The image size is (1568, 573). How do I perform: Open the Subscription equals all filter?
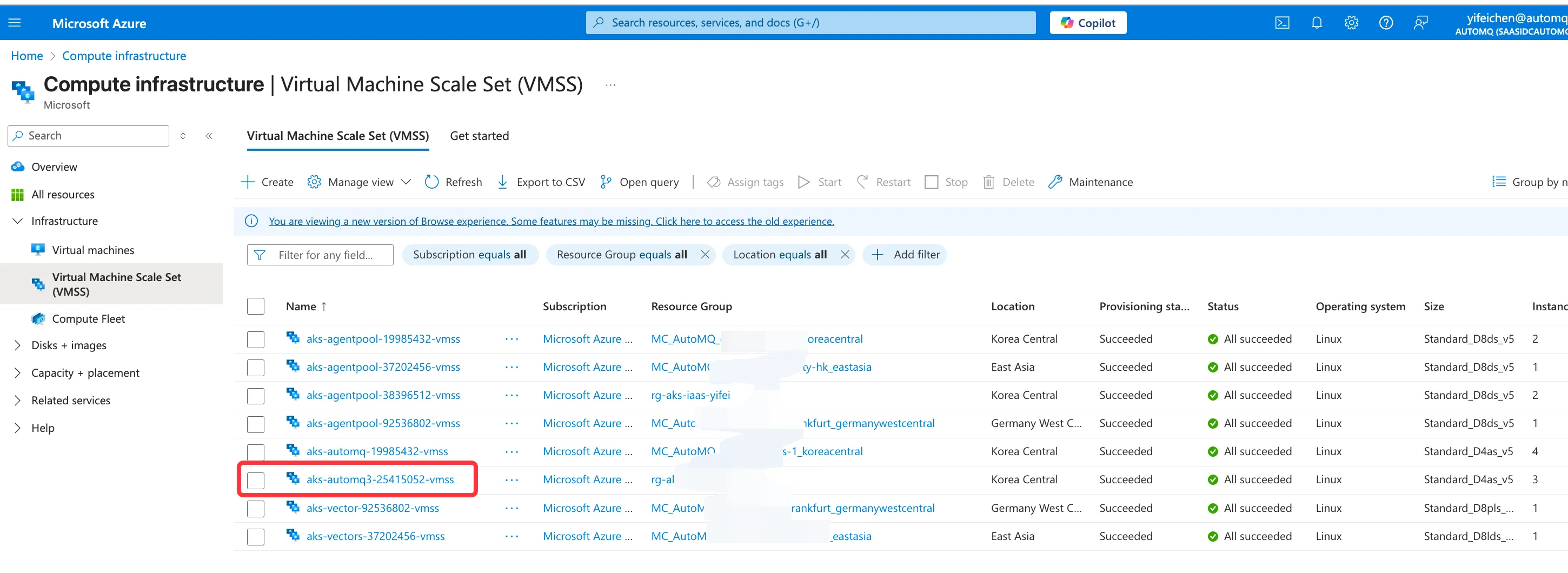pyautogui.click(x=470, y=255)
